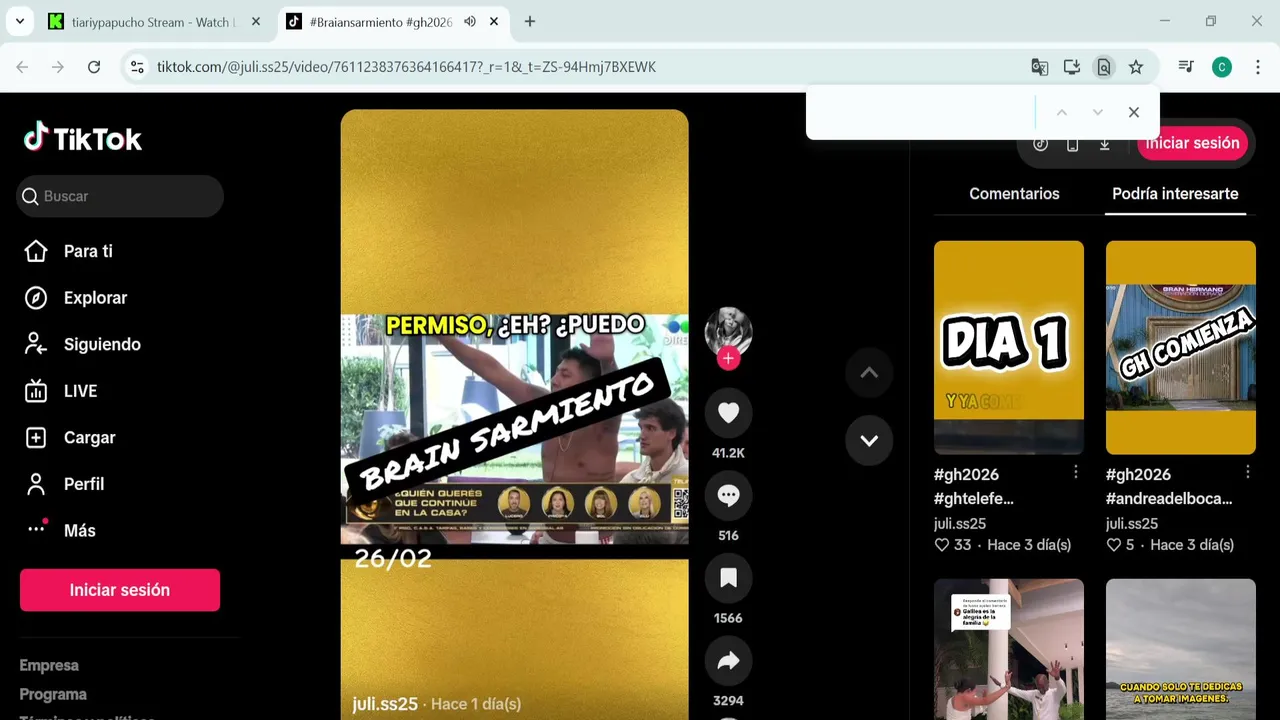Open comments via speech bubble icon
Viewport: 1280px width, 720px height.
728,495
